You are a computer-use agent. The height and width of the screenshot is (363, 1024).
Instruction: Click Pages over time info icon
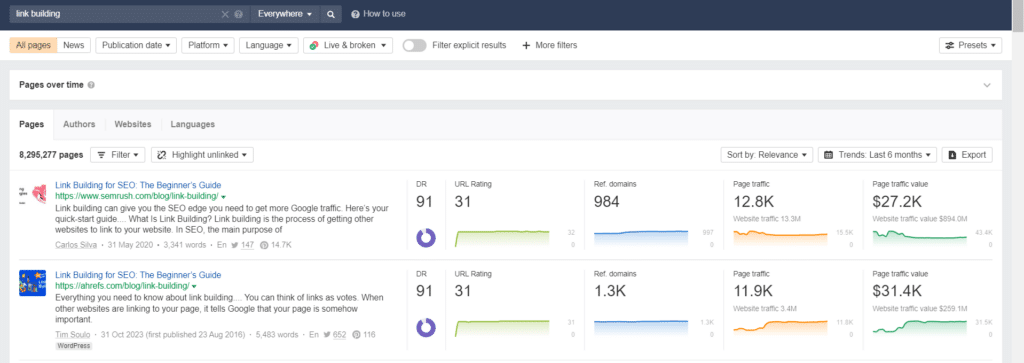[91, 85]
